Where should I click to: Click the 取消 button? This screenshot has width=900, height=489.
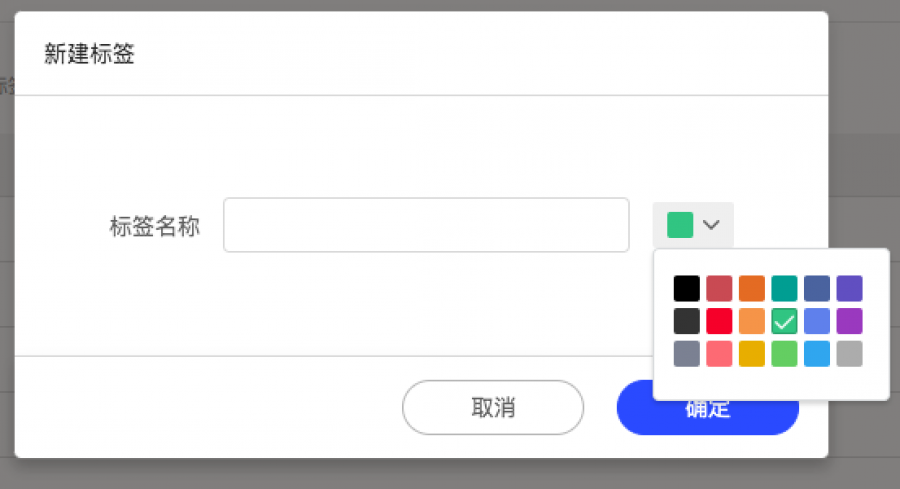coord(492,407)
